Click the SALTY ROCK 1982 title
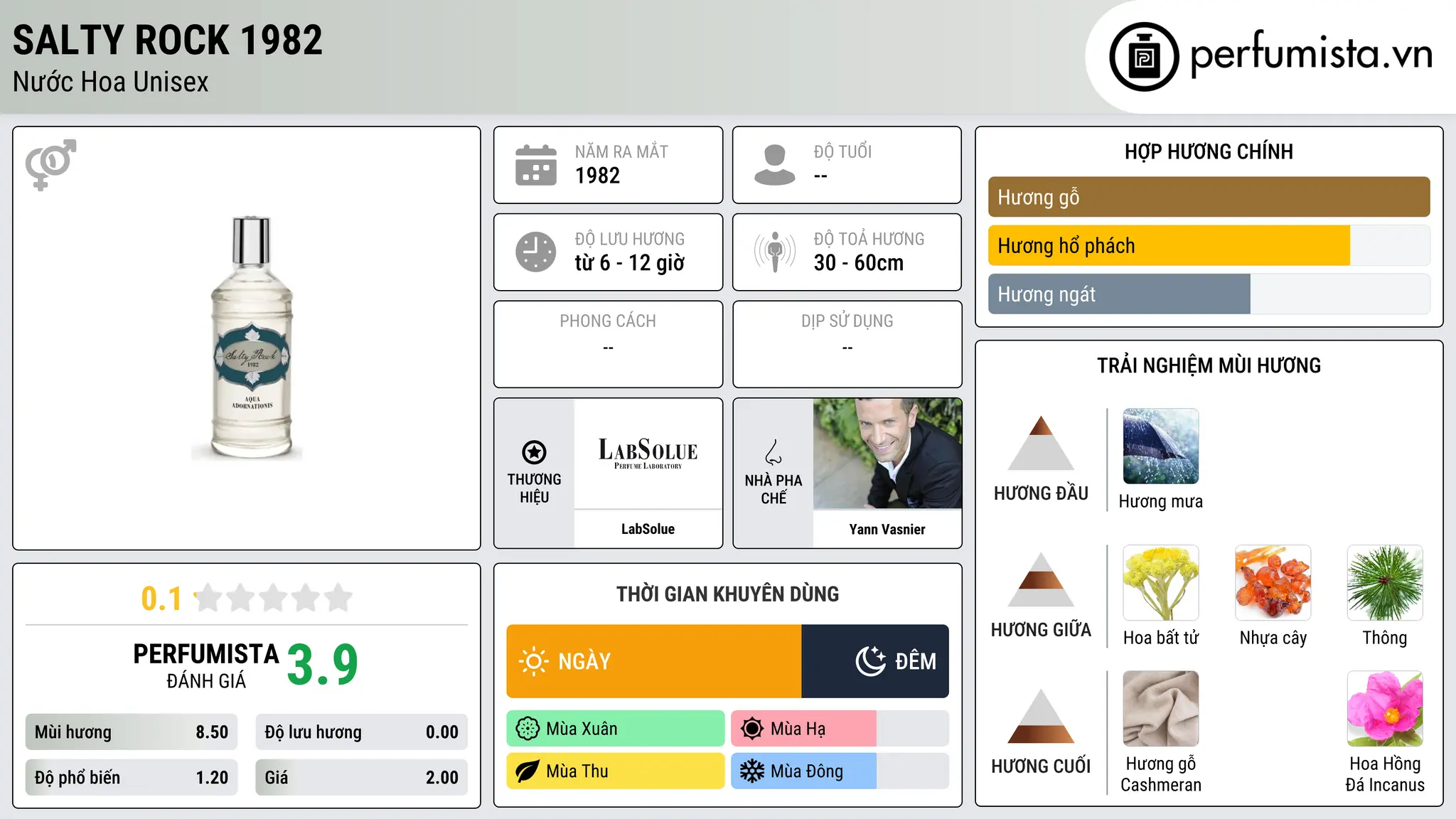Screen dimensions: 1456x819 pyautogui.click(x=168, y=40)
